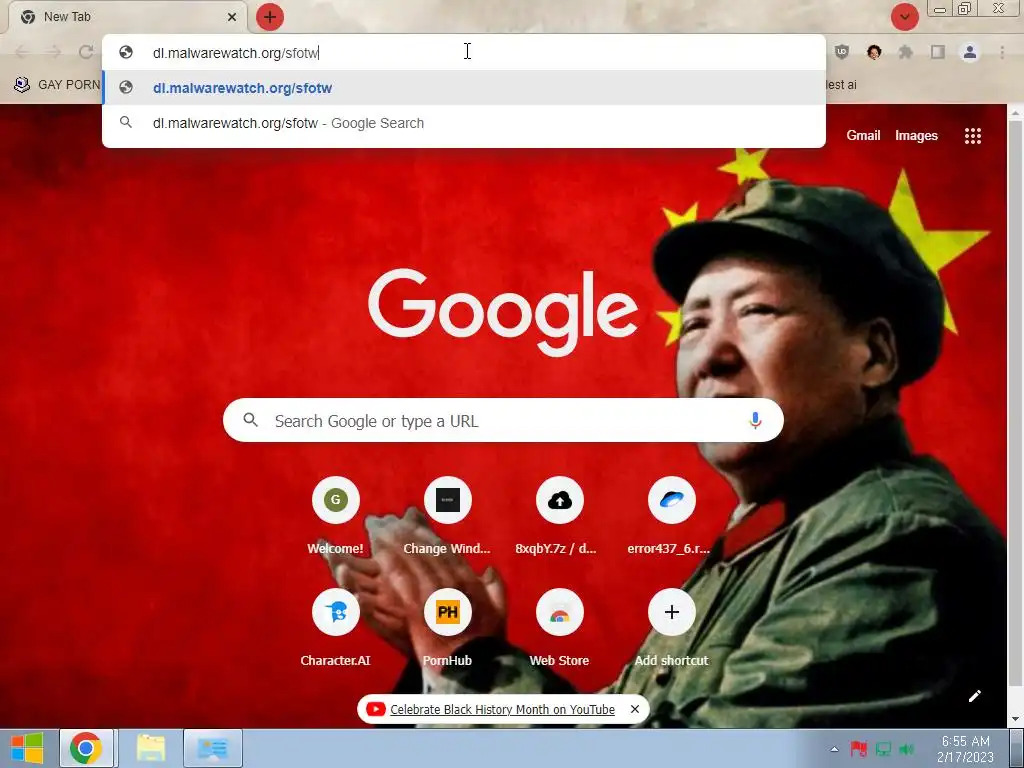Click the Google logo
This screenshot has height=768, width=1024.
click(503, 312)
